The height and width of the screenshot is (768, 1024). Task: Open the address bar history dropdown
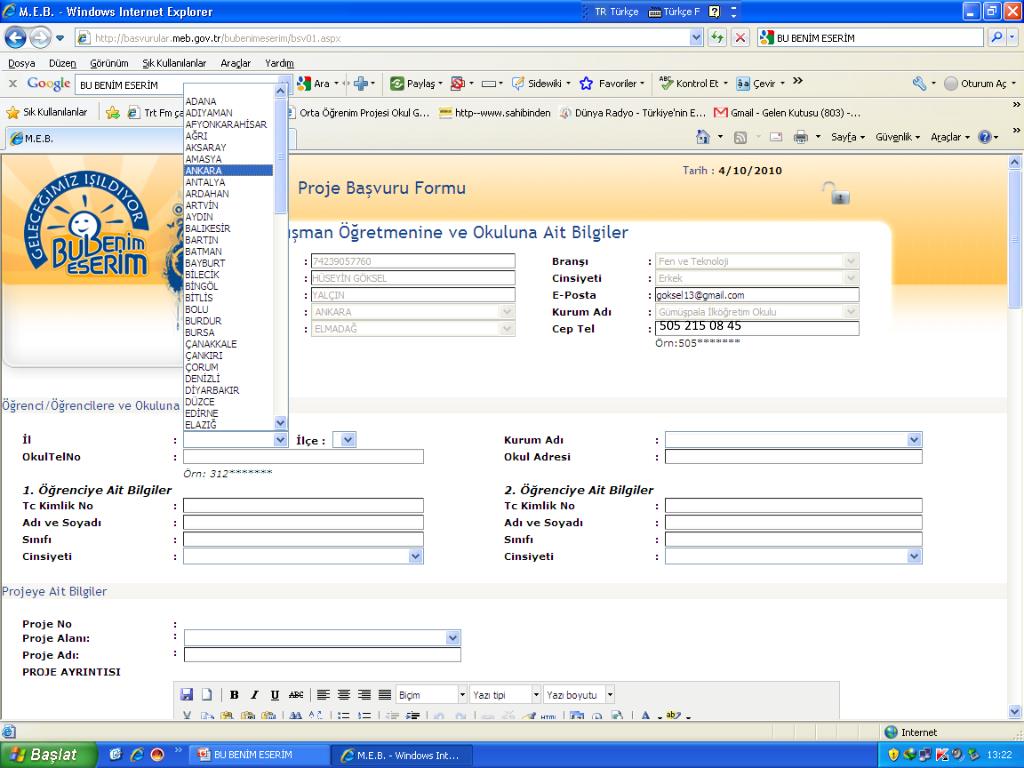[x=696, y=38]
